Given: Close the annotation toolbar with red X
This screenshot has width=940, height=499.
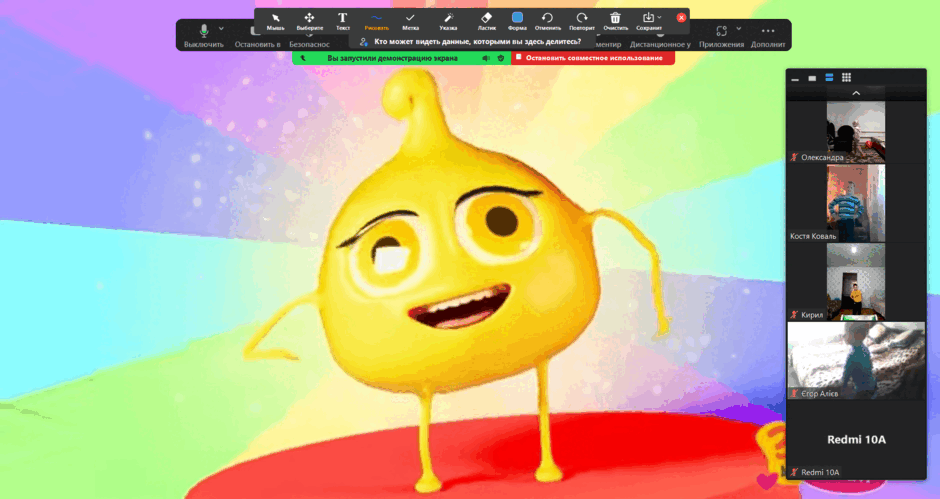Looking at the screenshot, I should coord(681,17).
